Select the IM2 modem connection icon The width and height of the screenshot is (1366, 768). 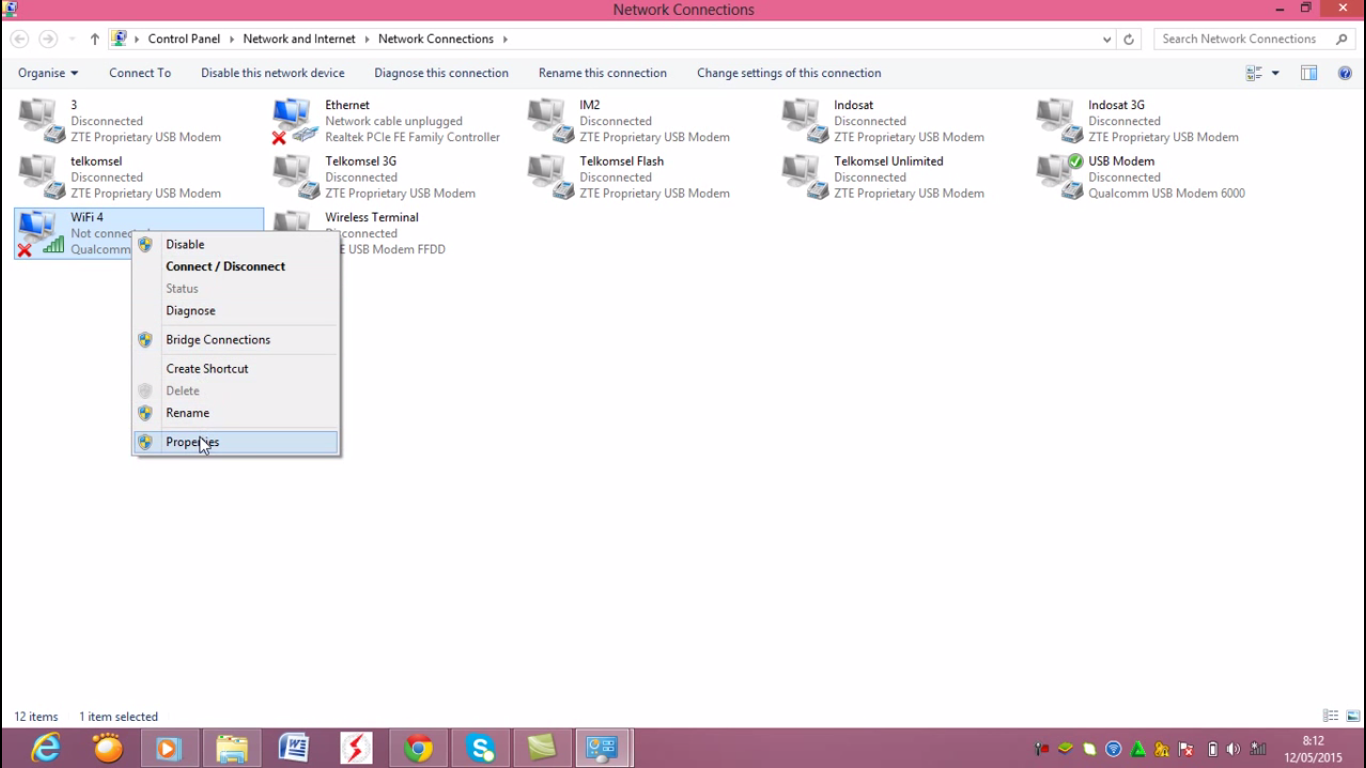tap(552, 120)
